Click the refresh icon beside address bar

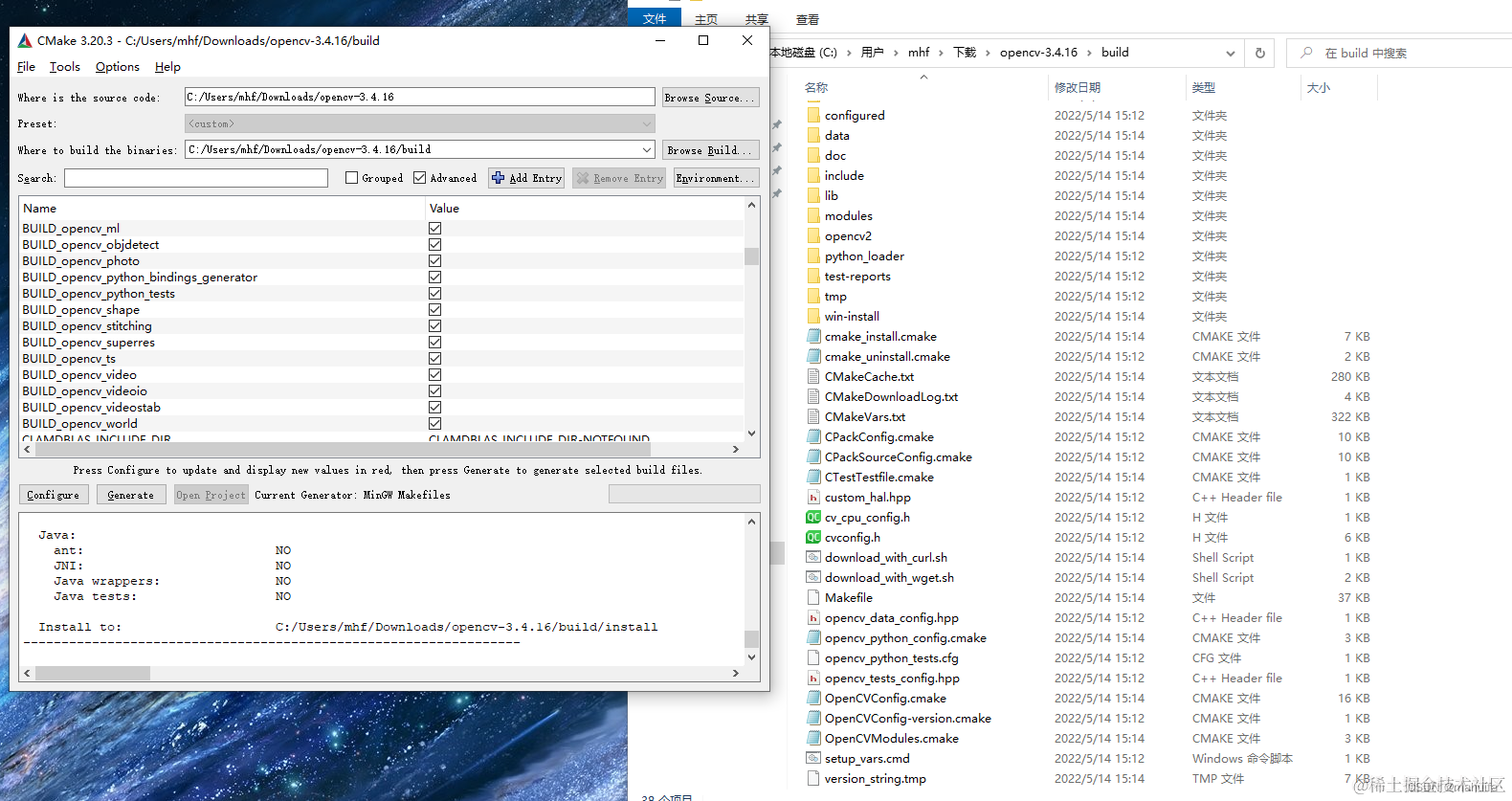point(1259,53)
